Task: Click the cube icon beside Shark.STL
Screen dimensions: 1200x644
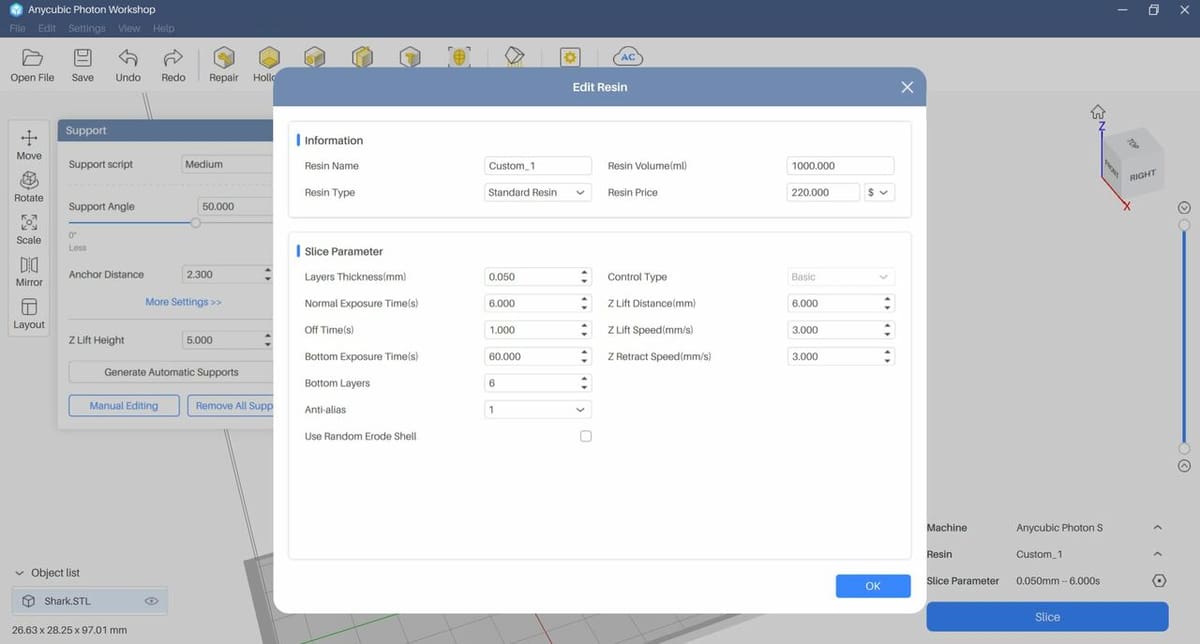Action: point(30,601)
